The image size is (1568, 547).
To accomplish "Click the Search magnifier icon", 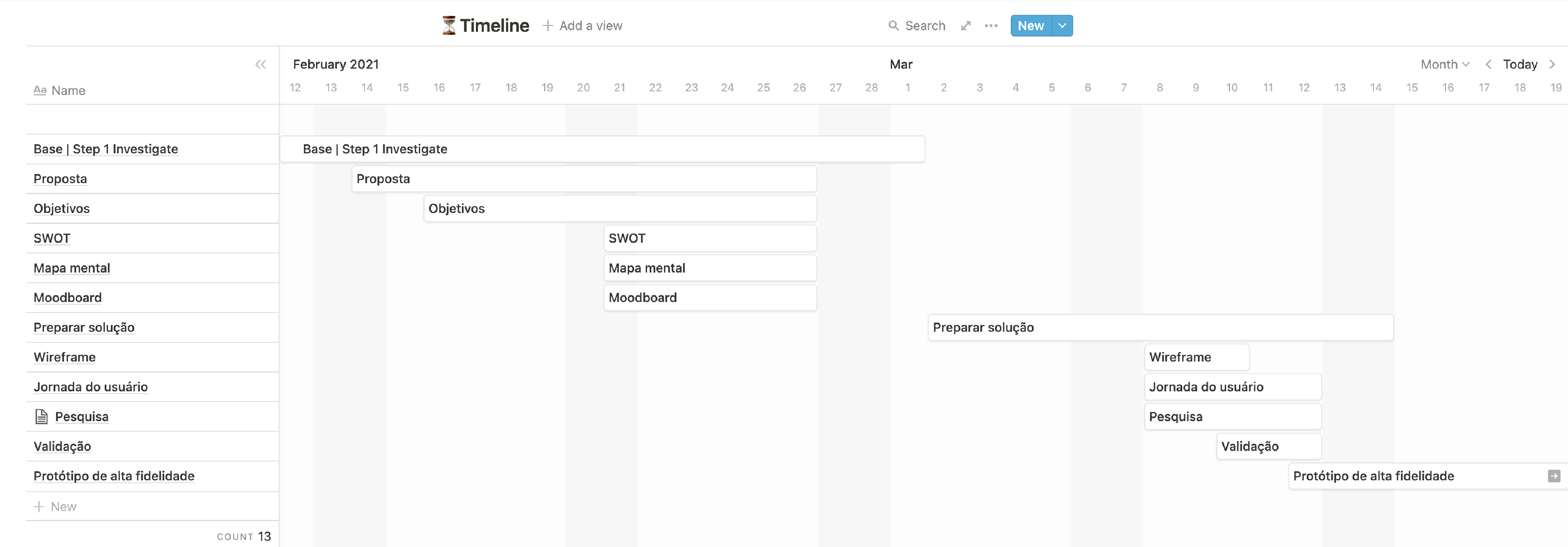I will coord(893,26).
